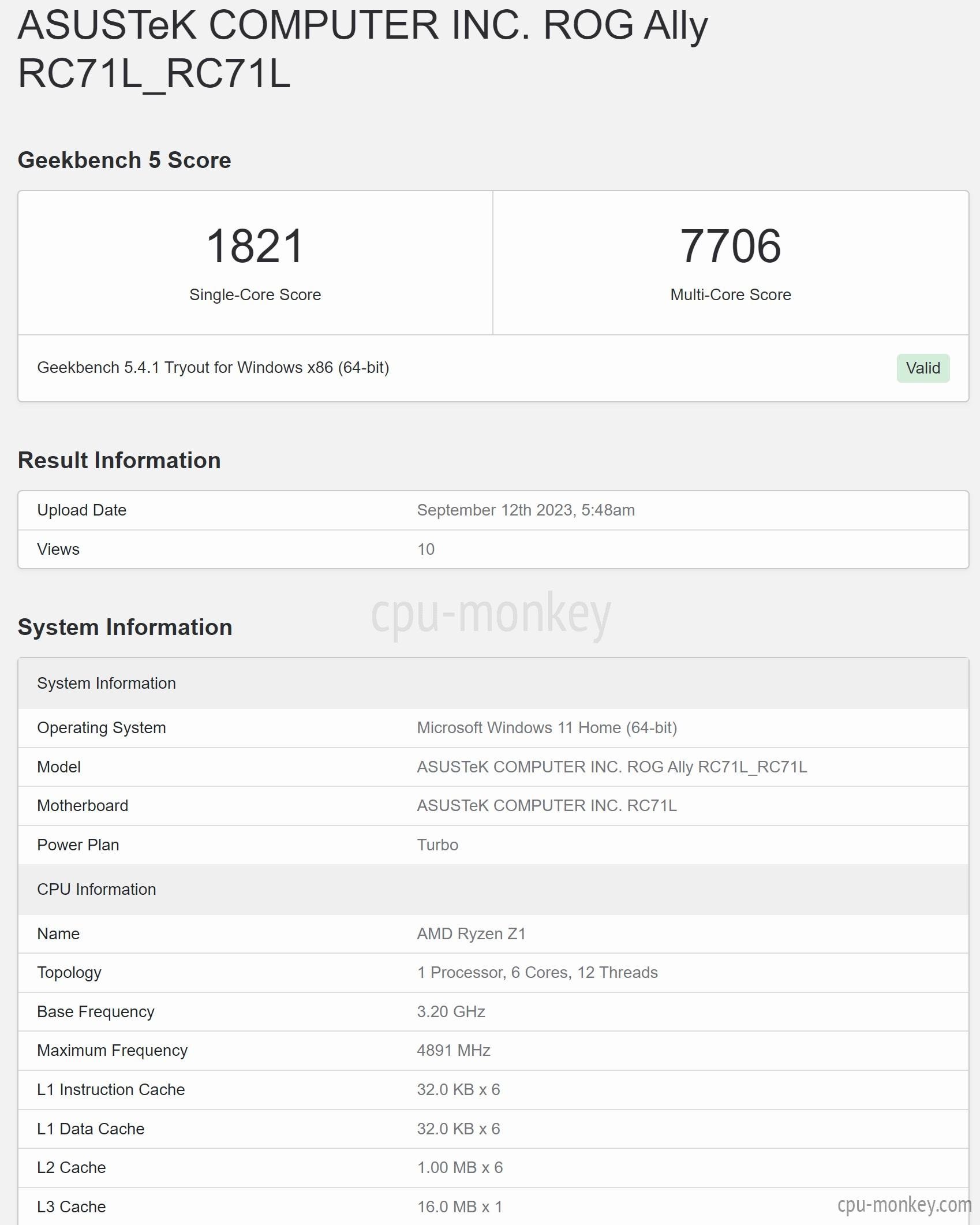Select the 7706 multi-core score number

coord(731,246)
